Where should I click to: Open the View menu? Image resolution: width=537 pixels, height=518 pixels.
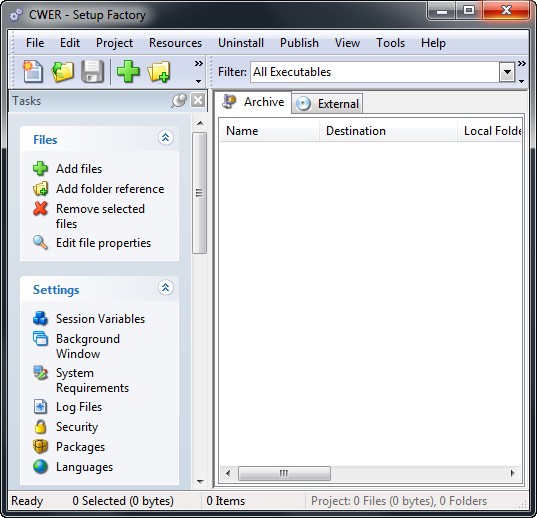(x=347, y=43)
